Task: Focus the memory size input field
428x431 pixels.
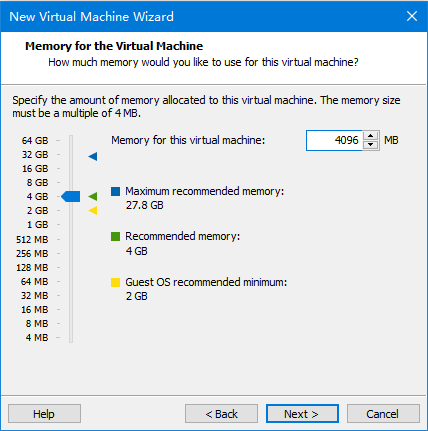Action: tap(334, 140)
